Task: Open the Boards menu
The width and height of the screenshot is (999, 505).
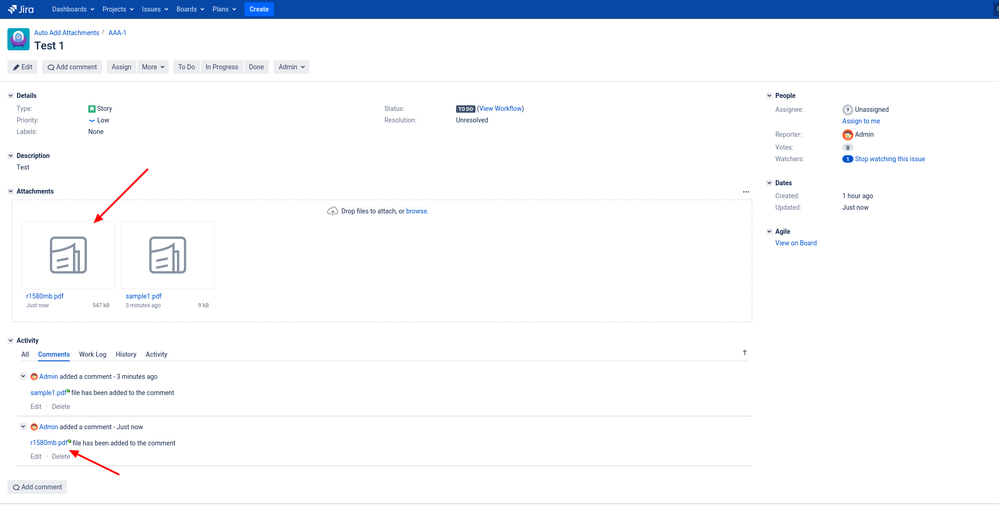Action: click(190, 9)
